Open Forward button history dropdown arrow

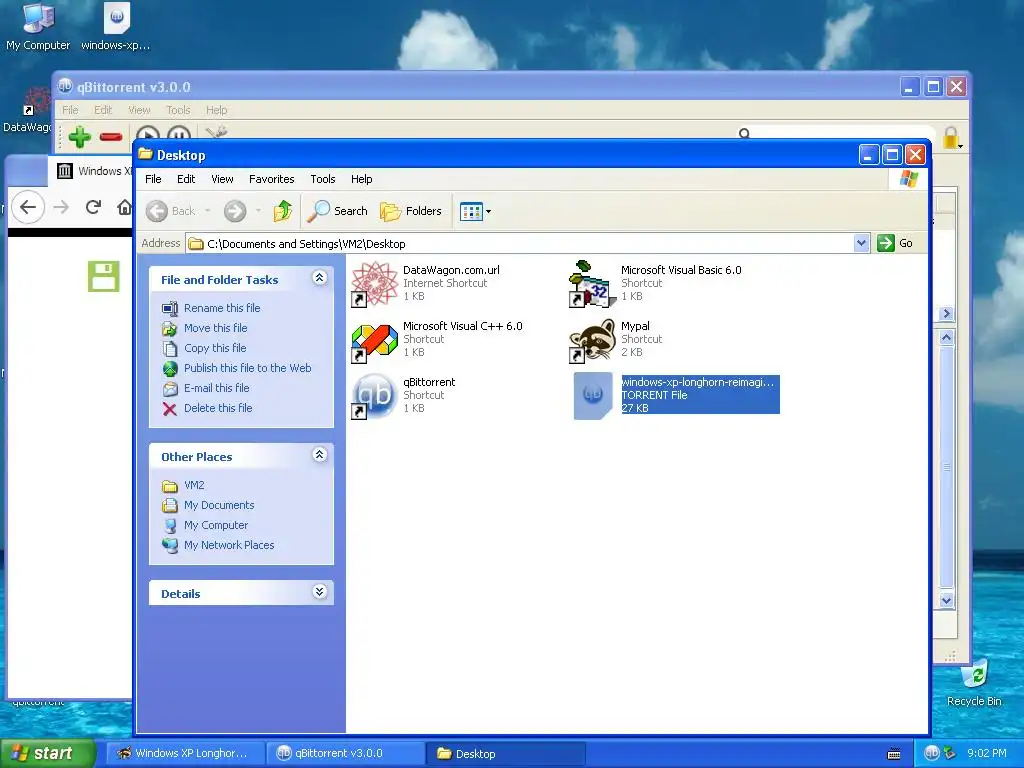pos(259,211)
